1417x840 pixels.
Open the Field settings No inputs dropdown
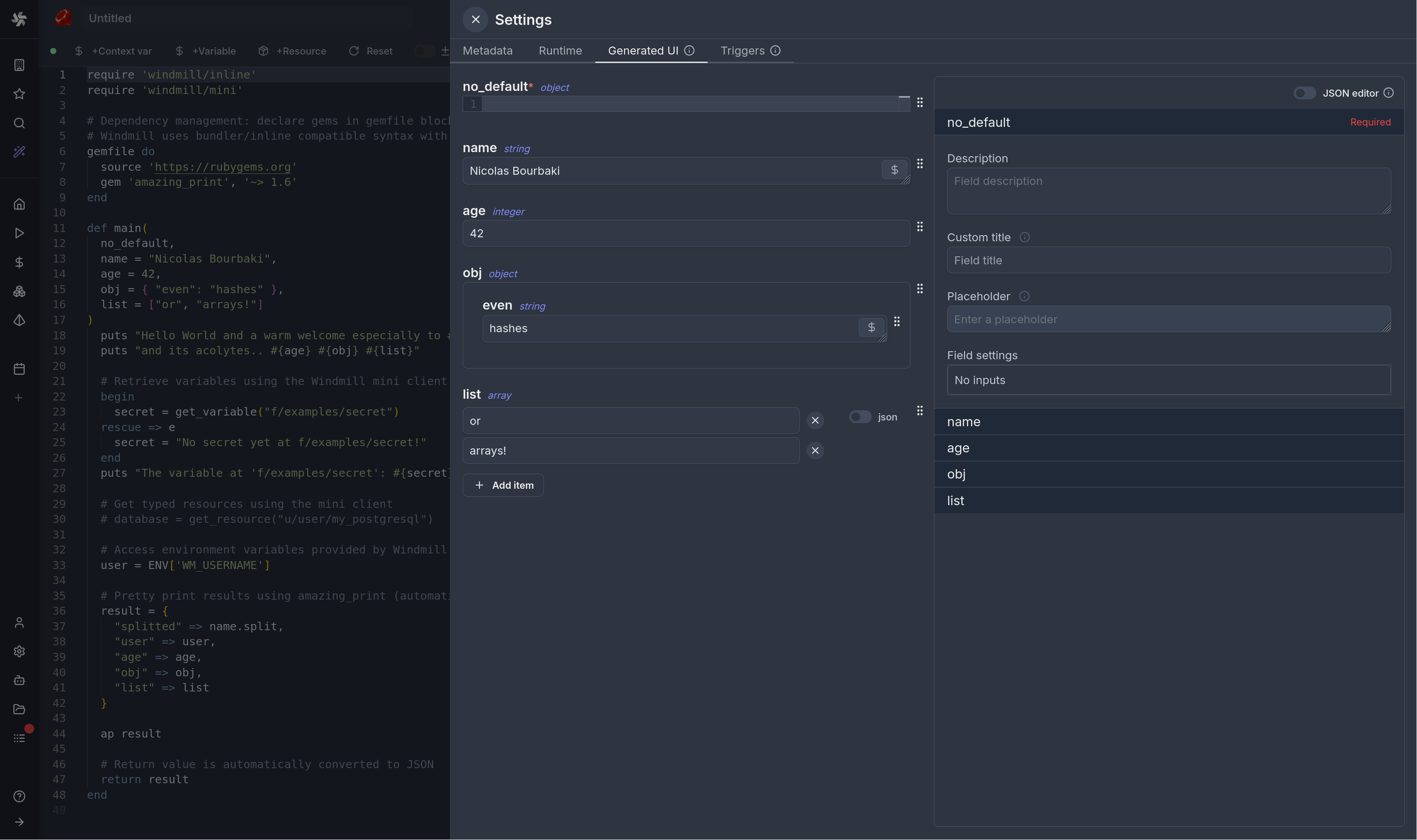point(1168,380)
